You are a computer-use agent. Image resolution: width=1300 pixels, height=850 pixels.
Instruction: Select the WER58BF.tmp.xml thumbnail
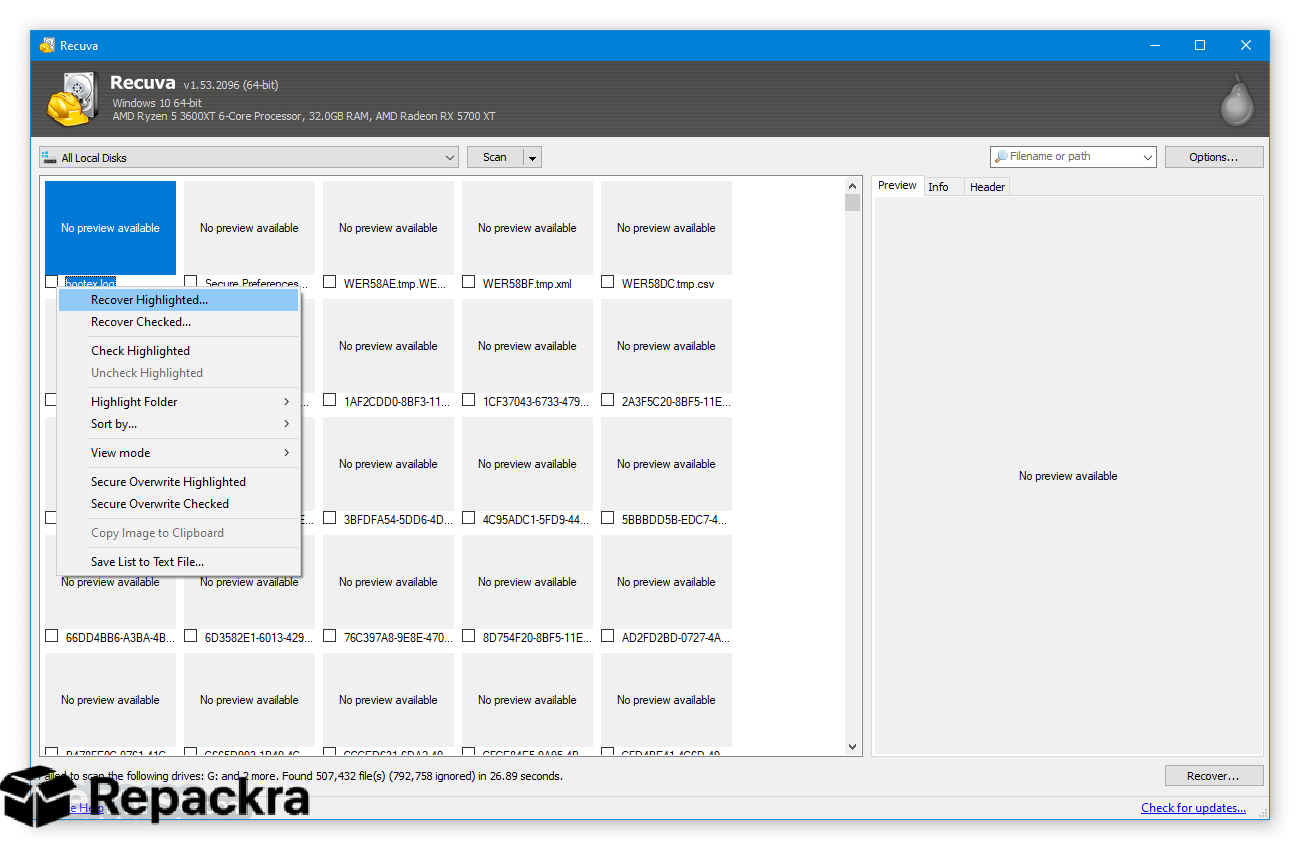(x=527, y=228)
